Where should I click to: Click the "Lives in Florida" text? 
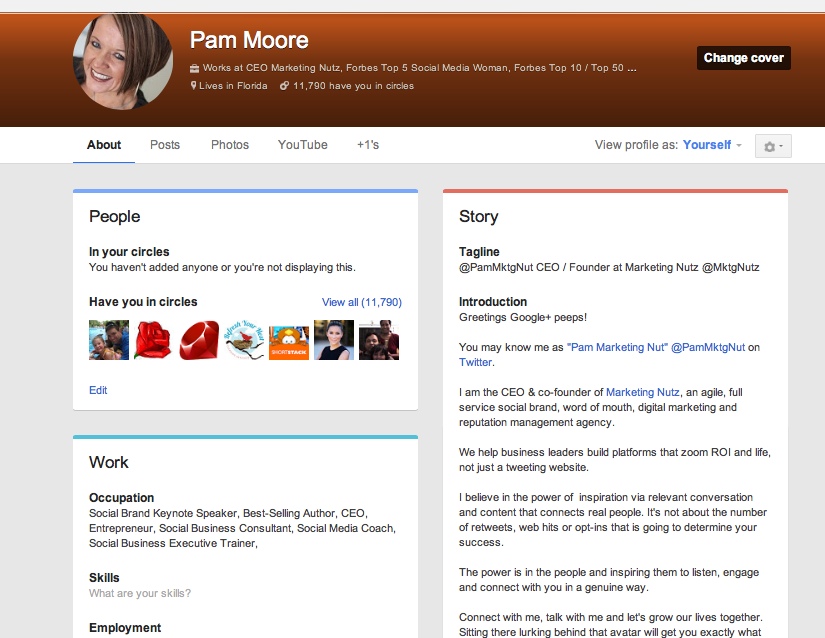tap(233, 86)
